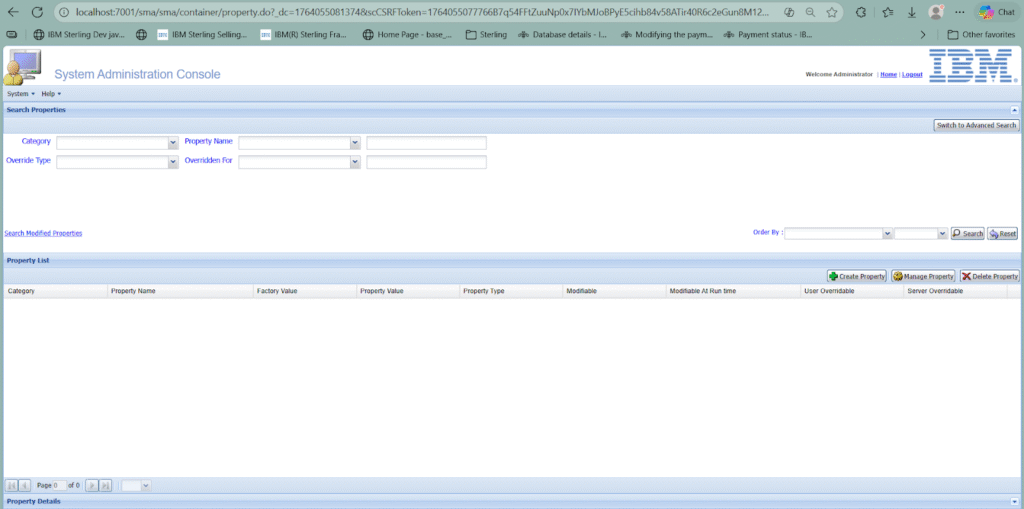Open the Category dropdown
The width and height of the screenshot is (1024, 509).
173,143
